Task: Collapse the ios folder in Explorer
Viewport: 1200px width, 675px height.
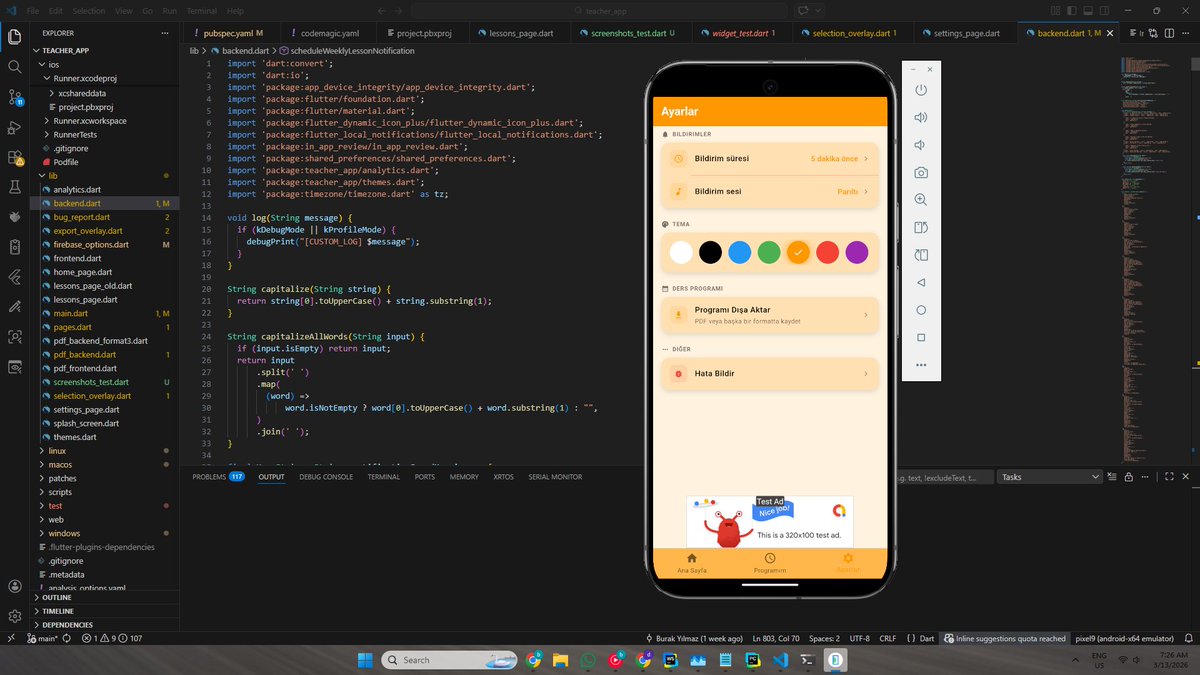Action: (105, 64)
